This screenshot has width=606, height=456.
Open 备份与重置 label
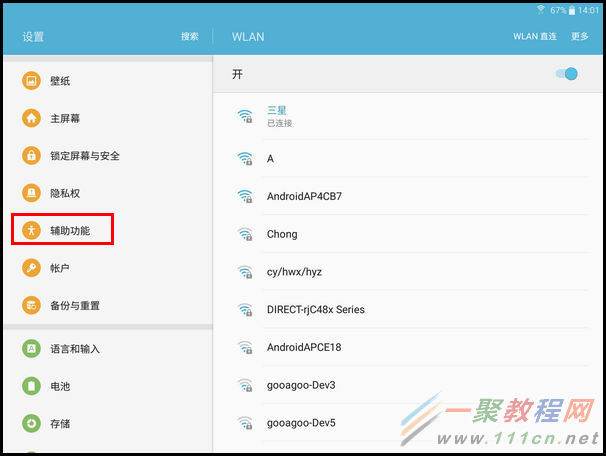75,306
